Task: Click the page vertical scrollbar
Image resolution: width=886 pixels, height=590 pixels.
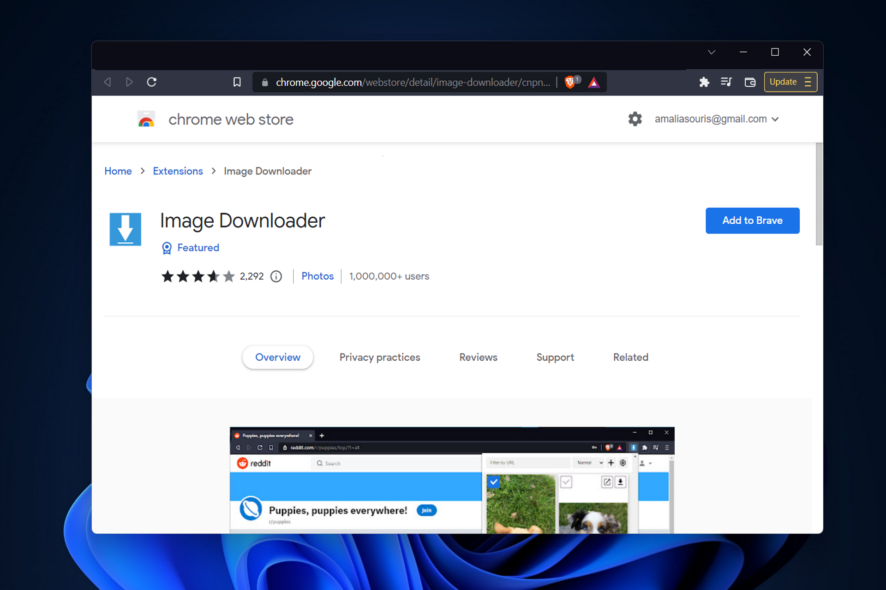Action: pyautogui.click(x=819, y=194)
